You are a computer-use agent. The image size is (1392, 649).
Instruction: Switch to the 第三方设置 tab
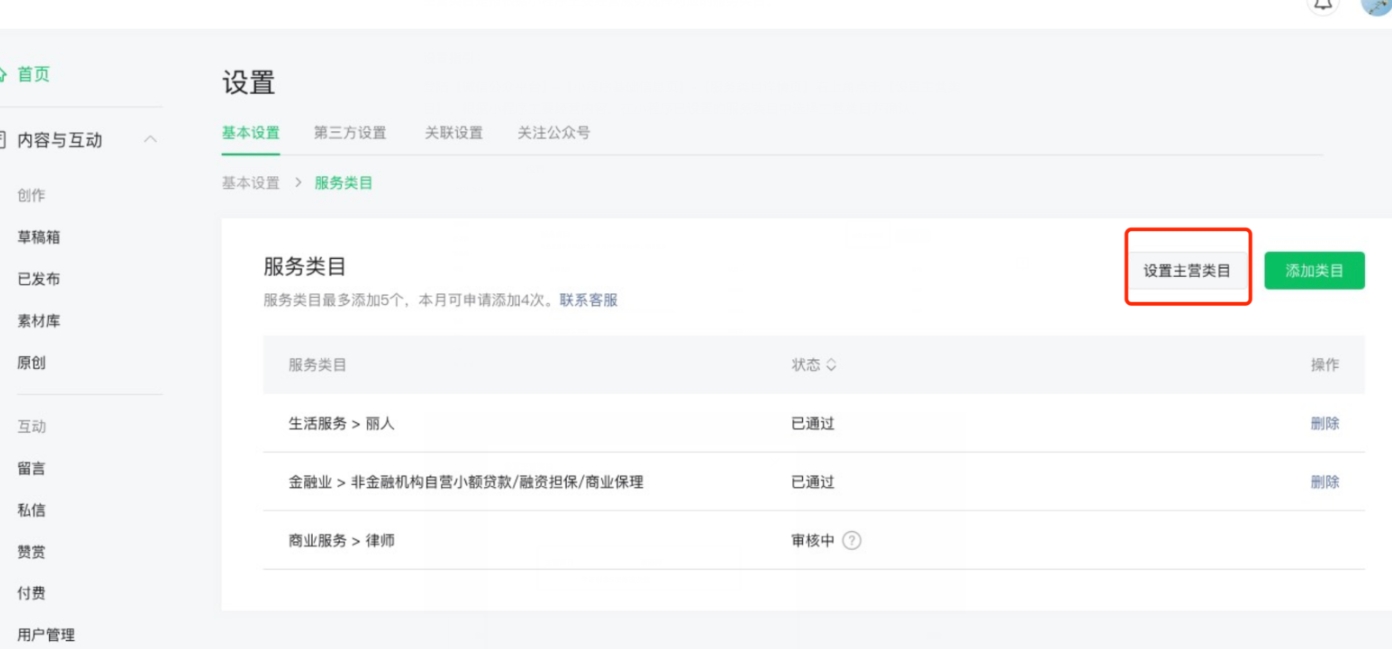coord(352,131)
